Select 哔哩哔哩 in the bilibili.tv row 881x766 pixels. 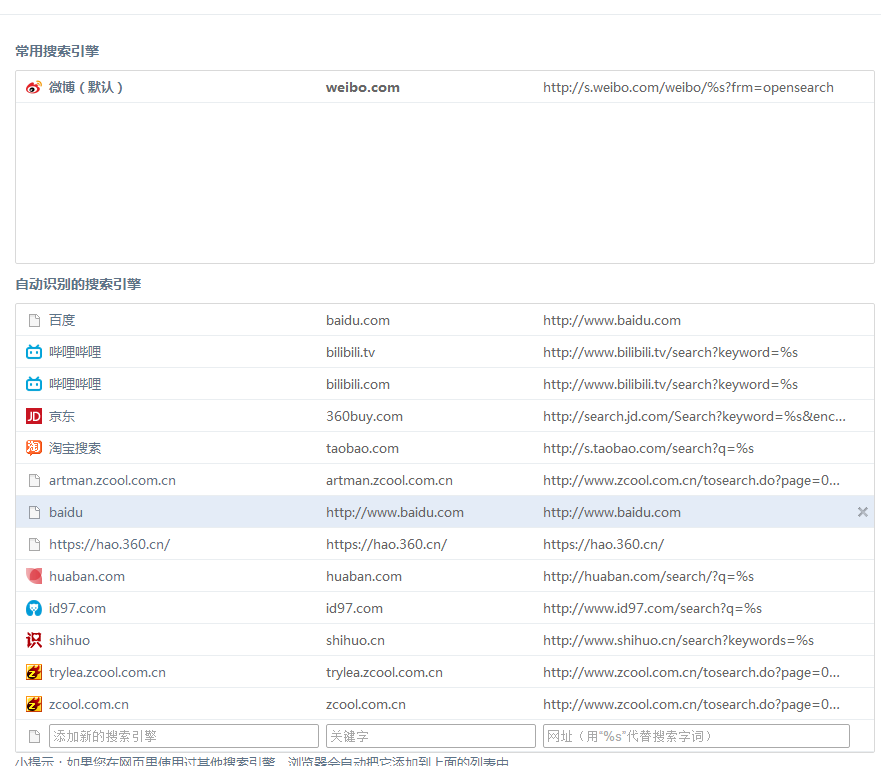pos(75,352)
